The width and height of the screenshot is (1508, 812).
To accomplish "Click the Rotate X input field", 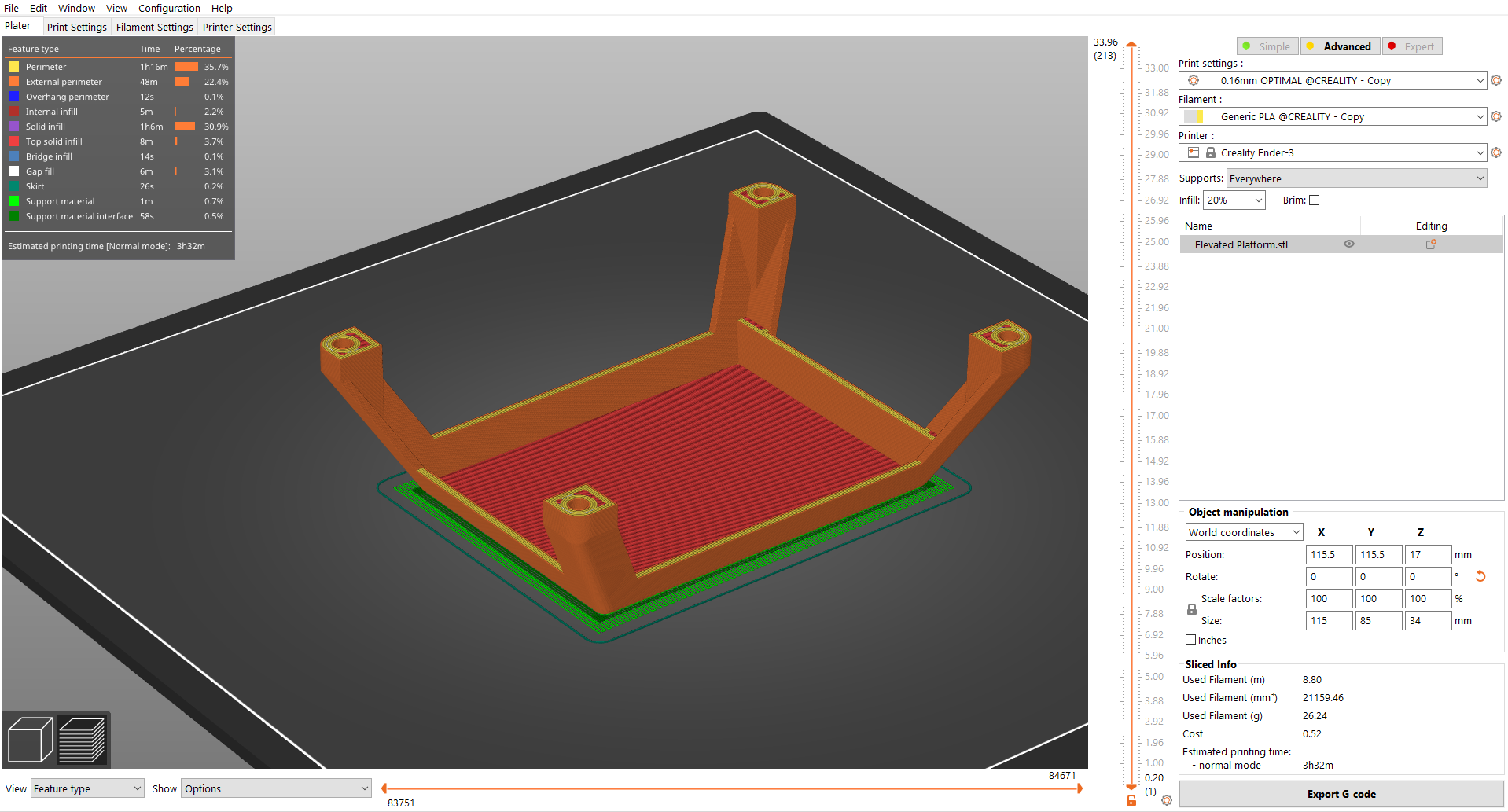I will tap(1329, 576).
